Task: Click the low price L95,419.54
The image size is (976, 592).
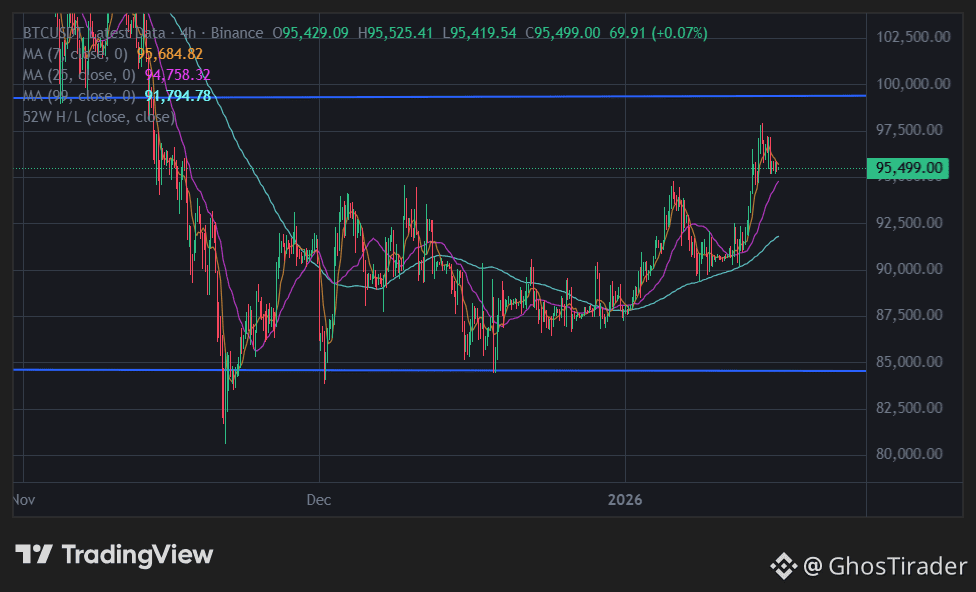Action: [x=479, y=33]
